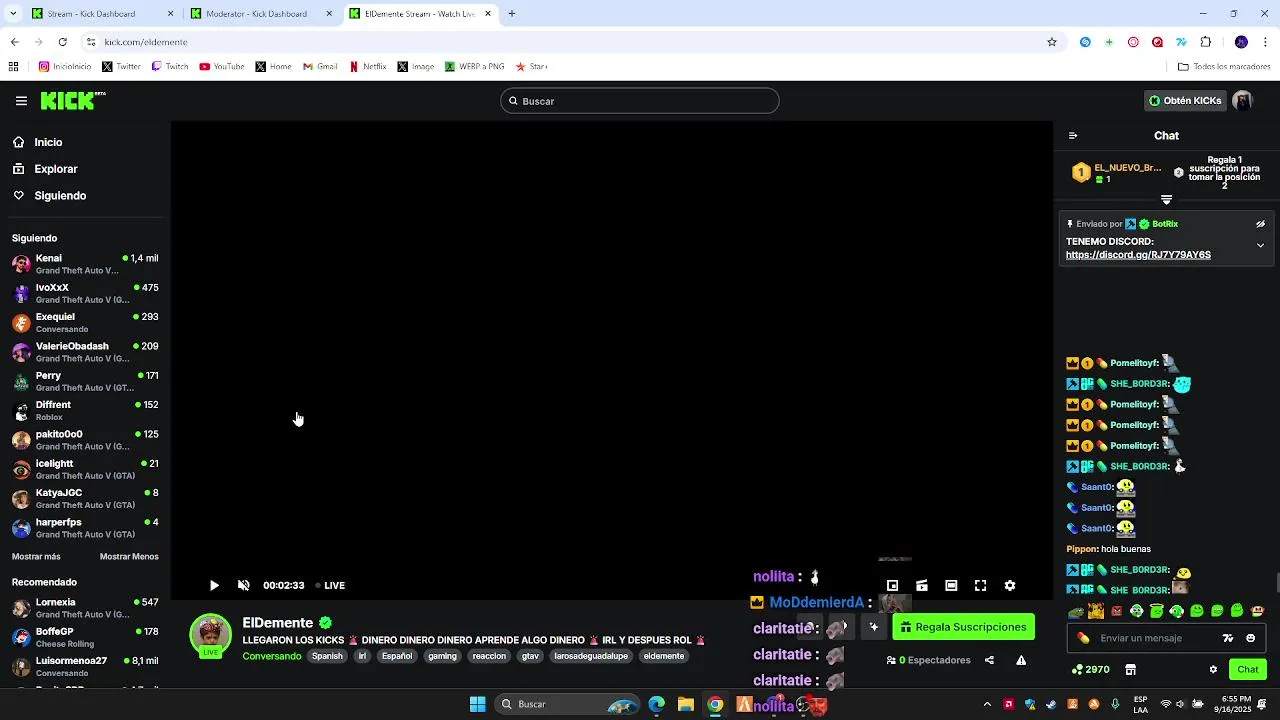Click ElDemente verified badge
Viewport: 1280px width, 720px height.
[325, 623]
